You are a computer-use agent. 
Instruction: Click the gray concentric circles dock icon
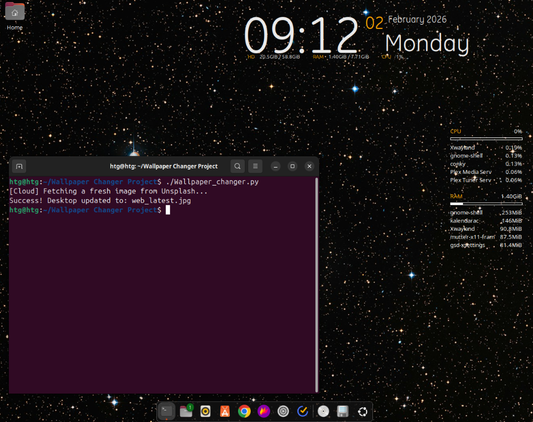click(x=283, y=411)
